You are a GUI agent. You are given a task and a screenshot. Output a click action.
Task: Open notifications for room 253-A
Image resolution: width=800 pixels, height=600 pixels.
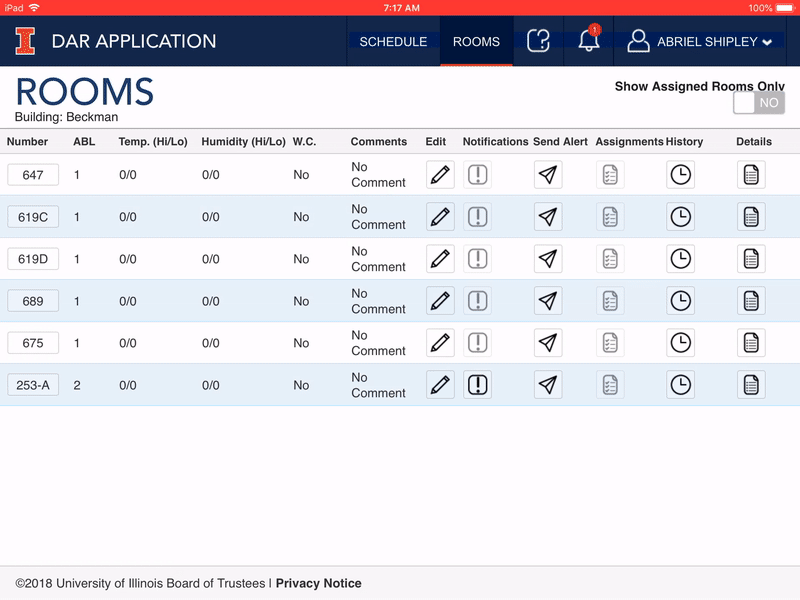coord(478,385)
